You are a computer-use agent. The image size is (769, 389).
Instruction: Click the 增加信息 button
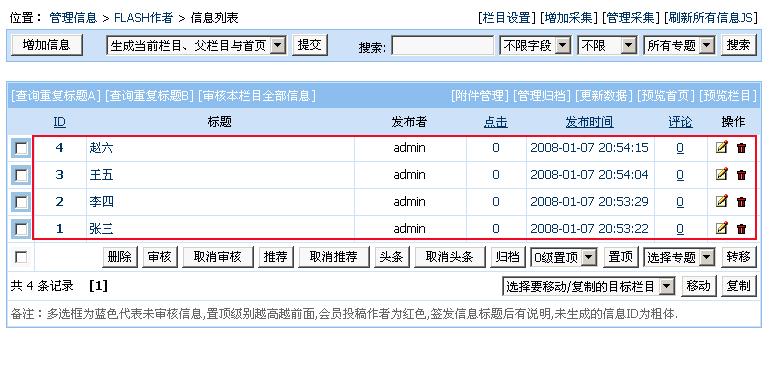(47, 45)
